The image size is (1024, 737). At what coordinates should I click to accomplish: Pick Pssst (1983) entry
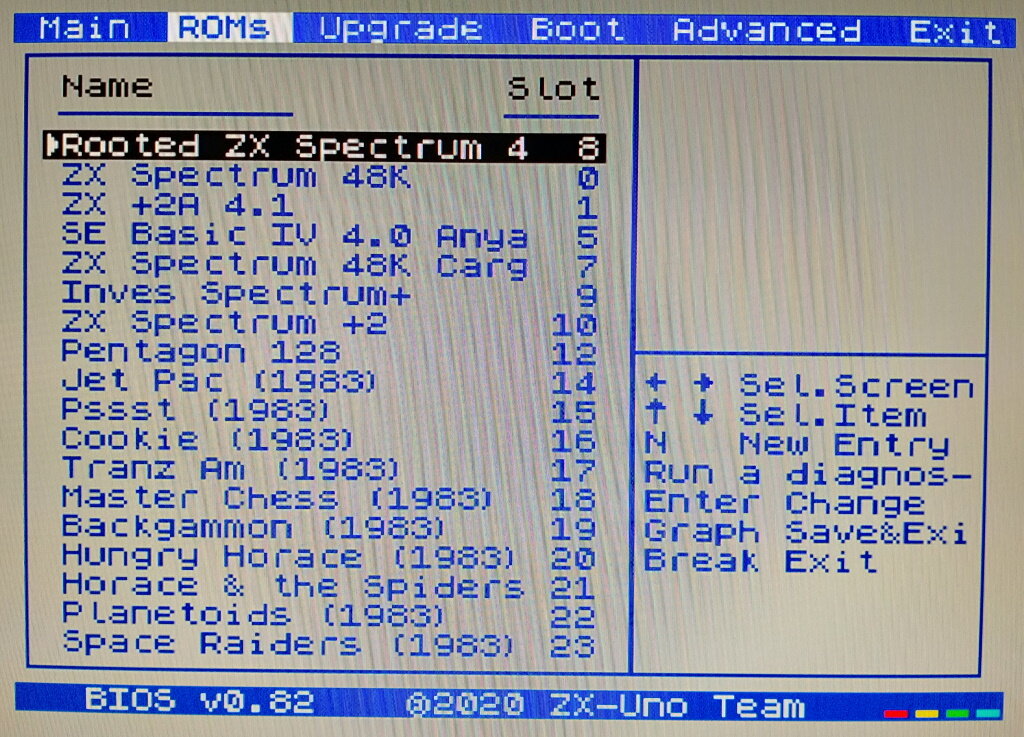point(330,411)
